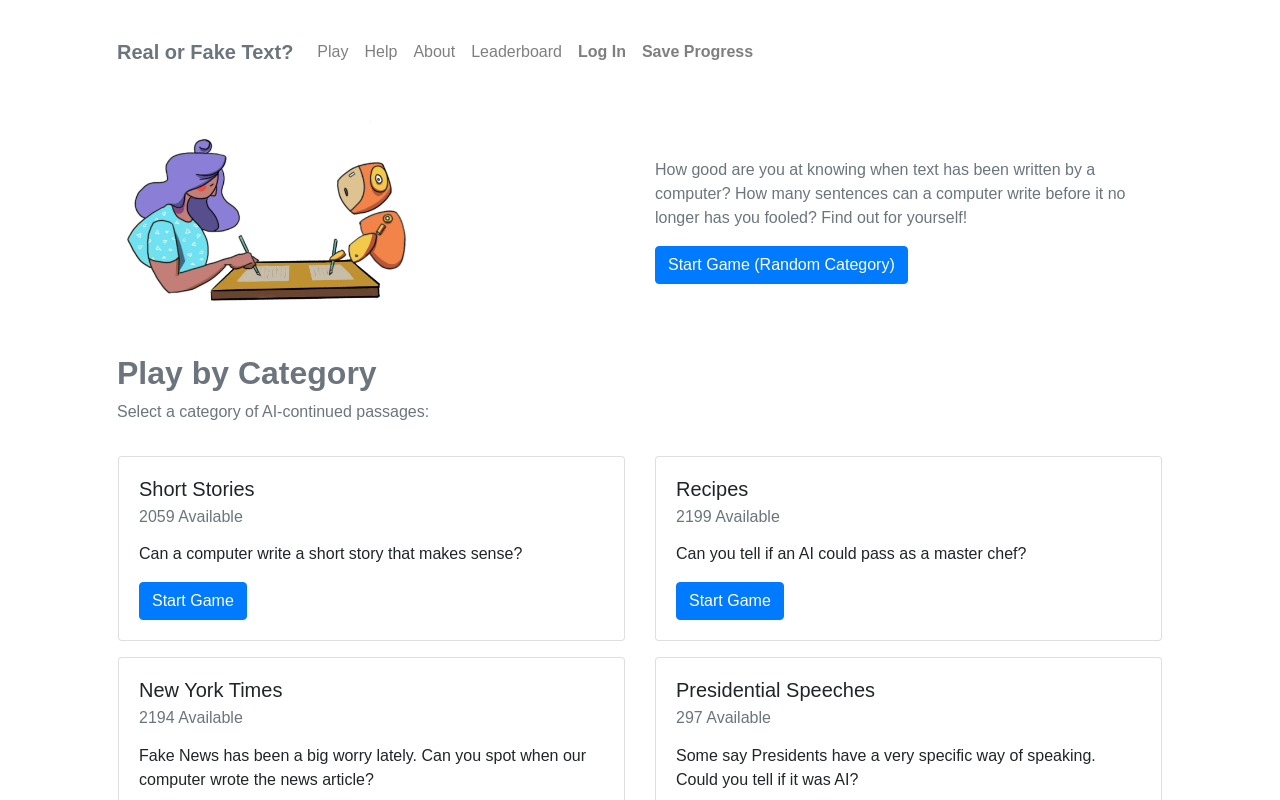Open the Help navigation item
This screenshot has height=800, width=1280.
[381, 52]
